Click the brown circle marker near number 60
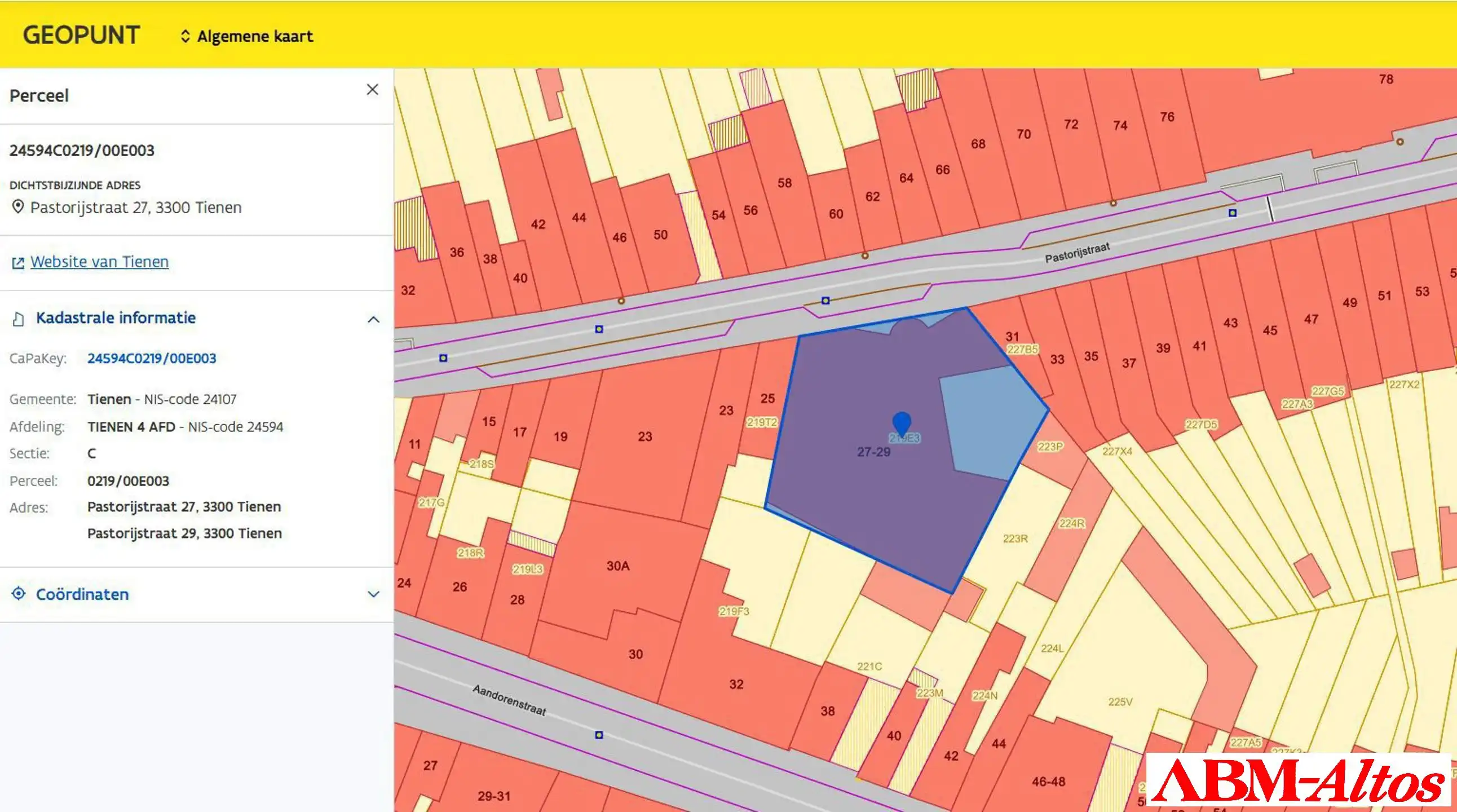 (864, 255)
